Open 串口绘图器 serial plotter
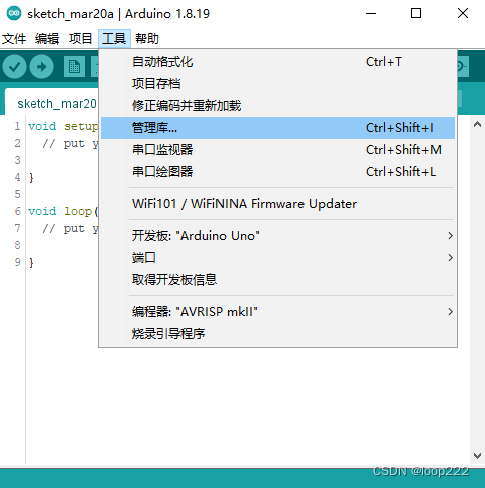Viewport: 485px width, 488px height. (x=278, y=172)
